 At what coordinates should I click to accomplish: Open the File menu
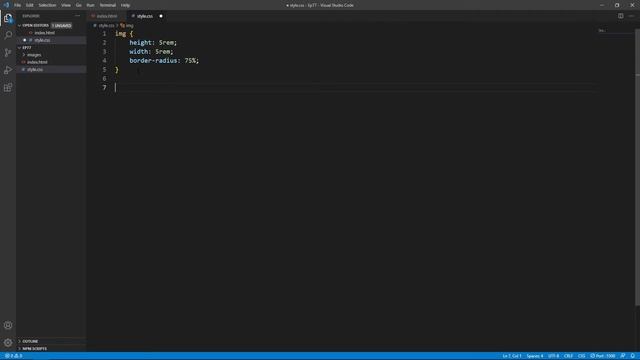point(18,5)
